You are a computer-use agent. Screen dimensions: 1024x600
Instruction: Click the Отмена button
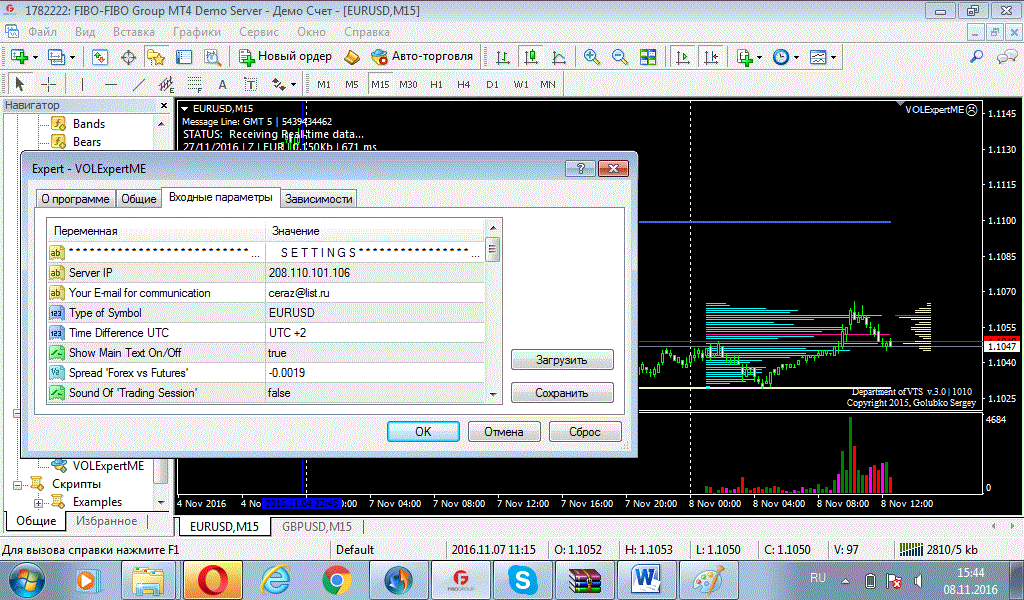click(x=504, y=432)
